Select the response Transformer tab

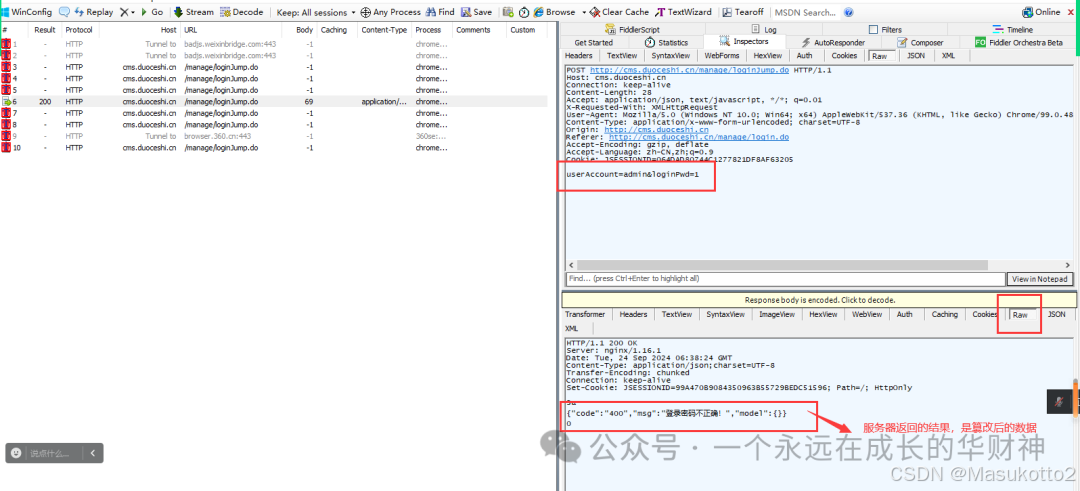(x=585, y=314)
